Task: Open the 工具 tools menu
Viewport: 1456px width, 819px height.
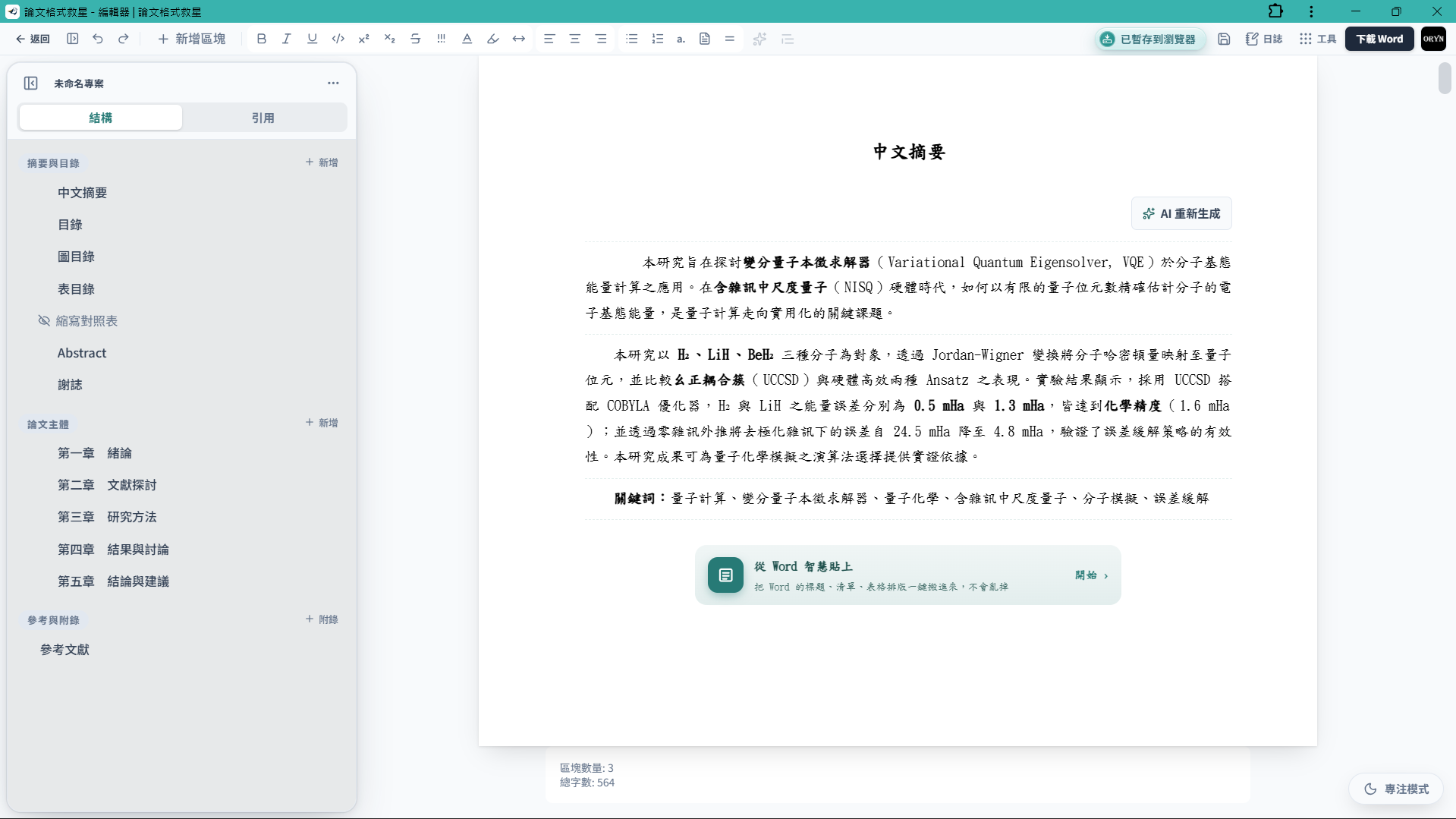Action: pos(1318,39)
